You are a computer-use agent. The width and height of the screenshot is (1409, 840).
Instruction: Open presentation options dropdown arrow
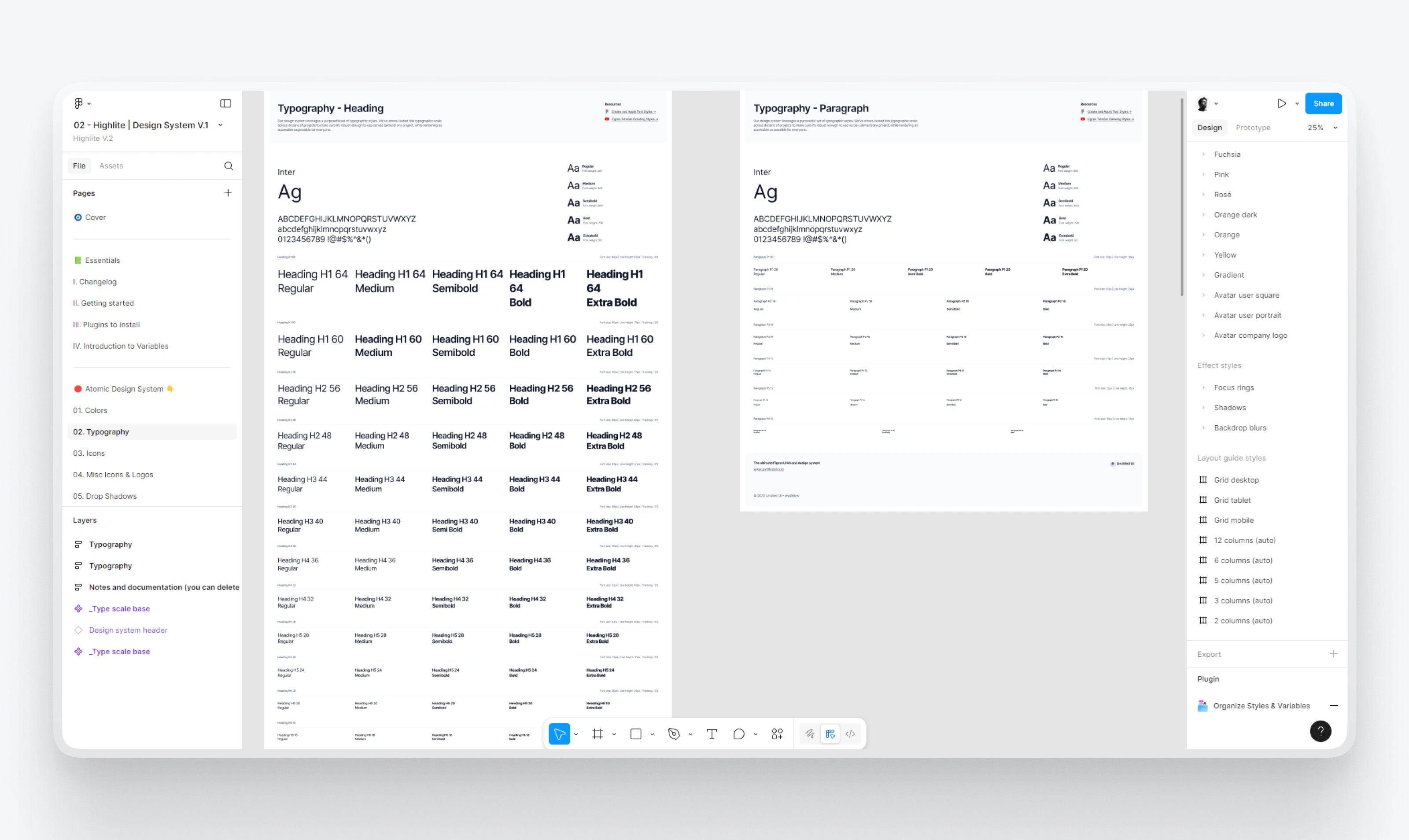coord(1297,103)
